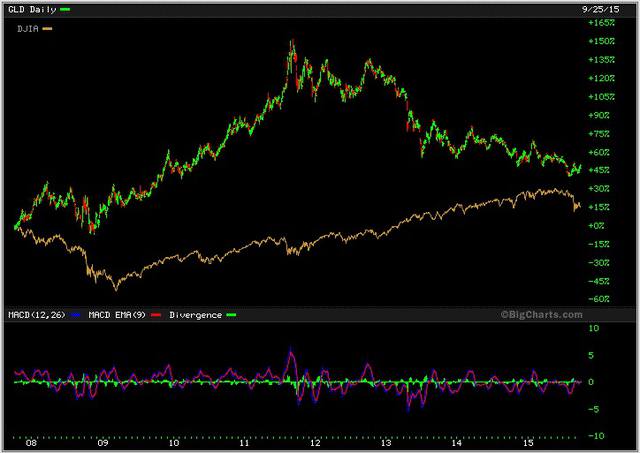Image resolution: width=640 pixels, height=453 pixels.
Task: Click the Divergence indicator label
Action: [194, 315]
